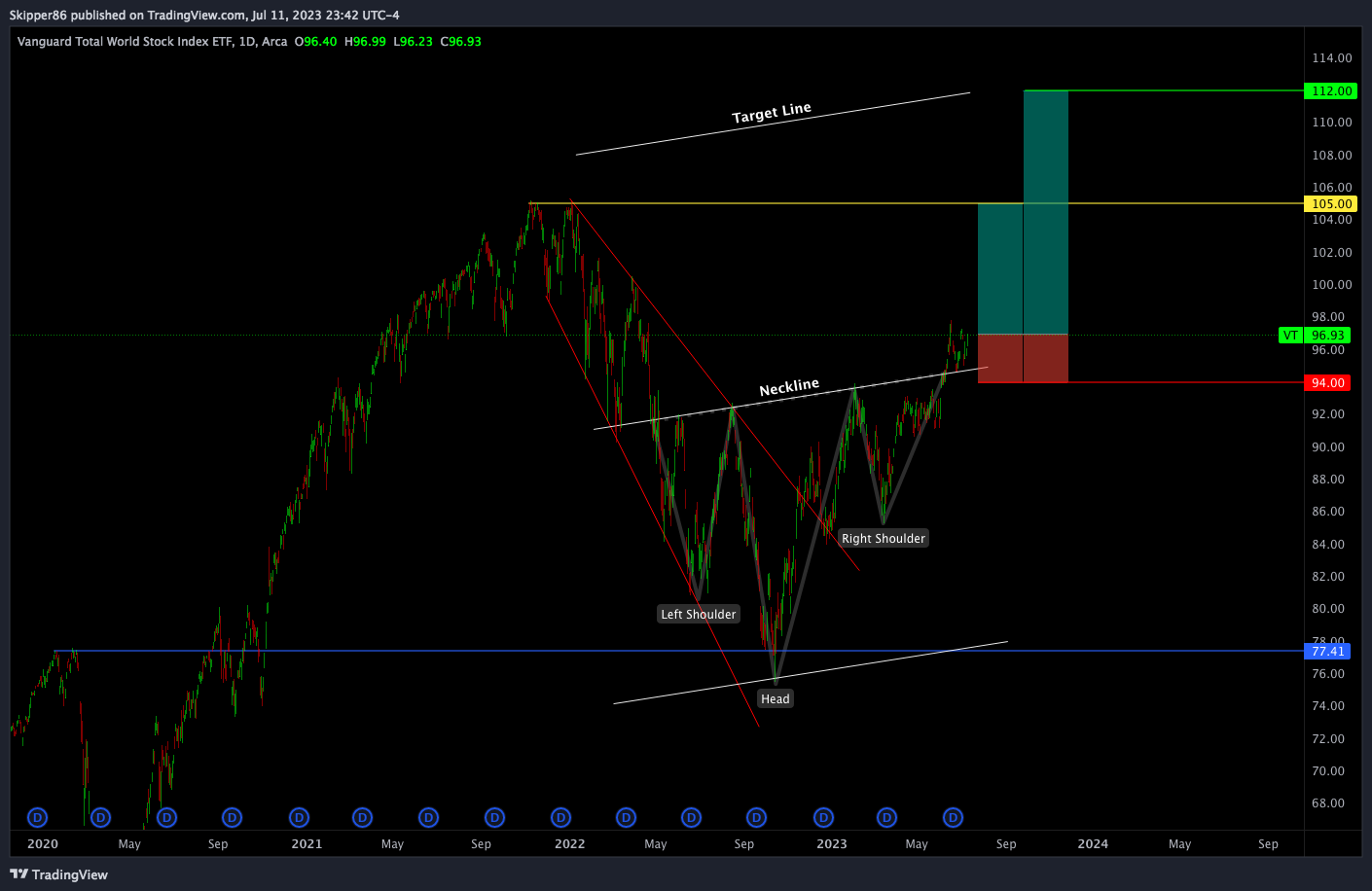Click the O96.40 open value
Image resolution: width=1372 pixels, height=891 pixels.
[316, 42]
